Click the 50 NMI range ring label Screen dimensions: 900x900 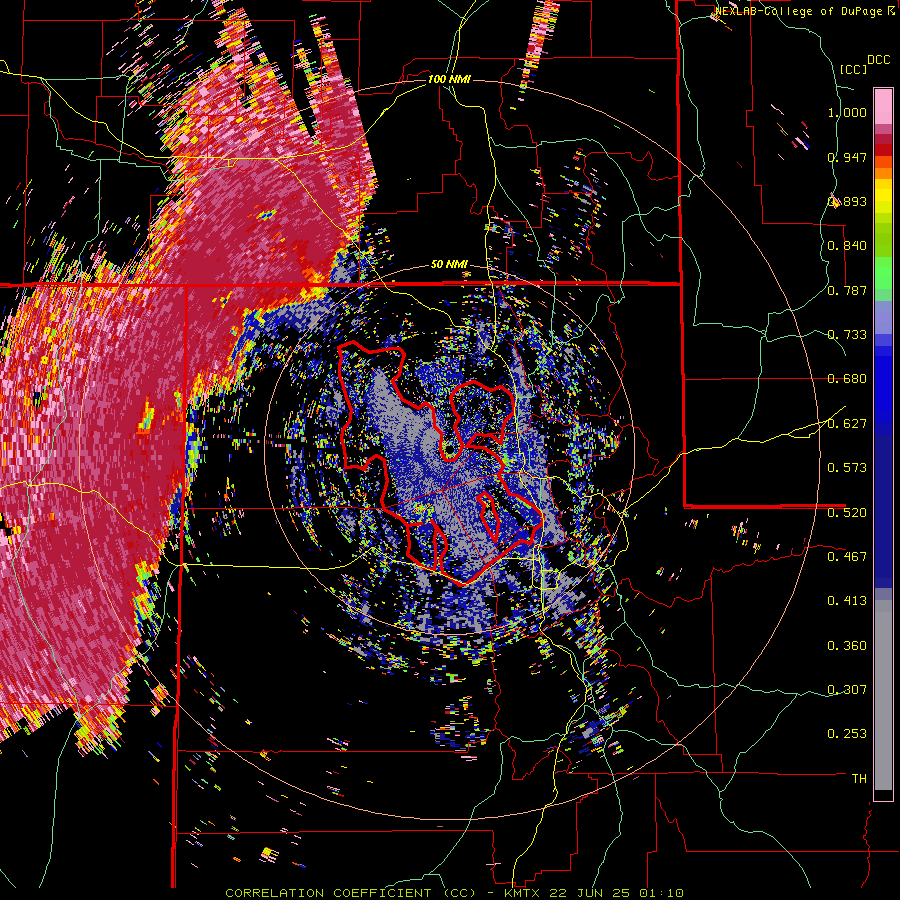pos(449,265)
